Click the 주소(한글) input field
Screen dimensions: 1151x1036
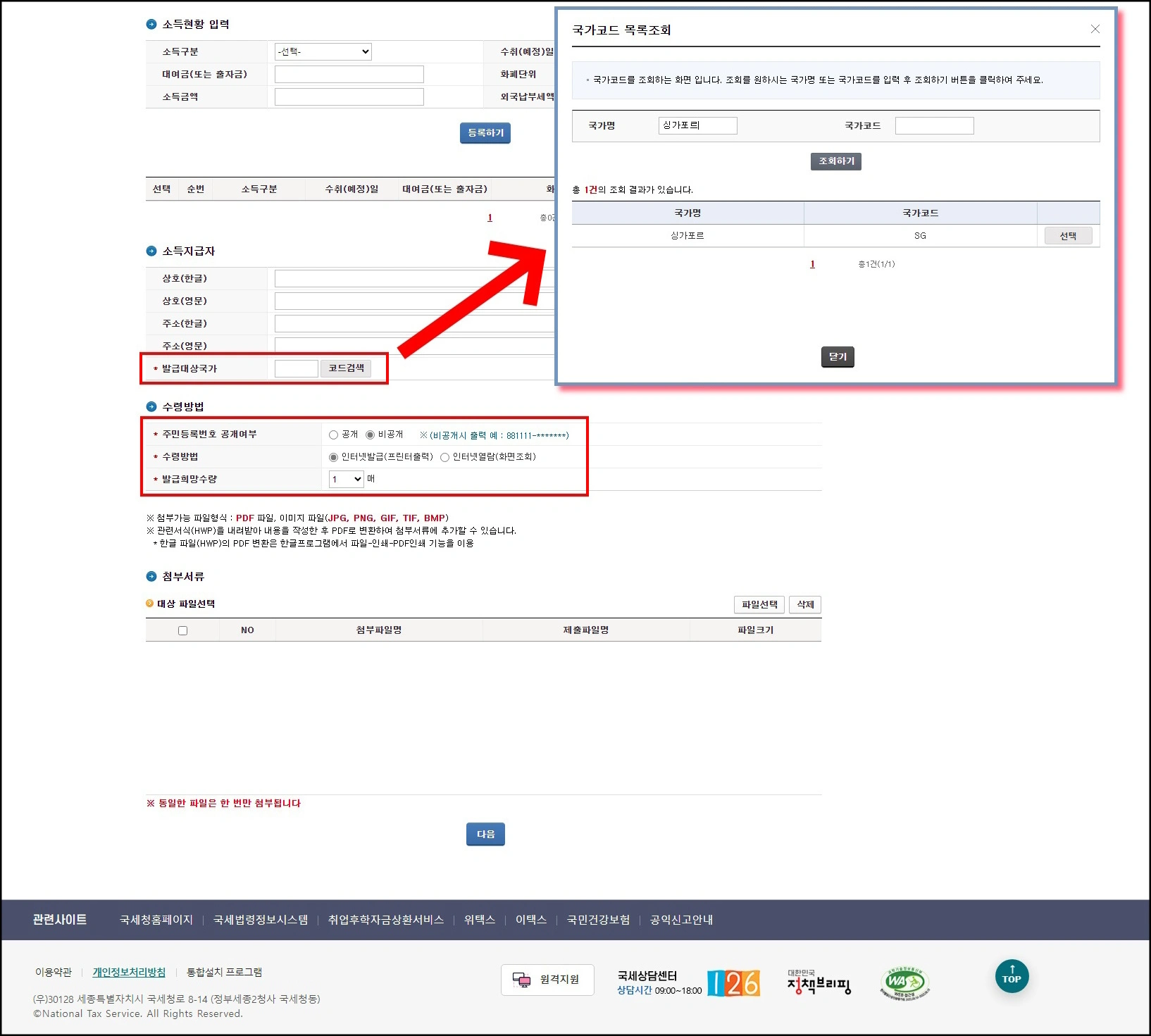pos(414,323)
